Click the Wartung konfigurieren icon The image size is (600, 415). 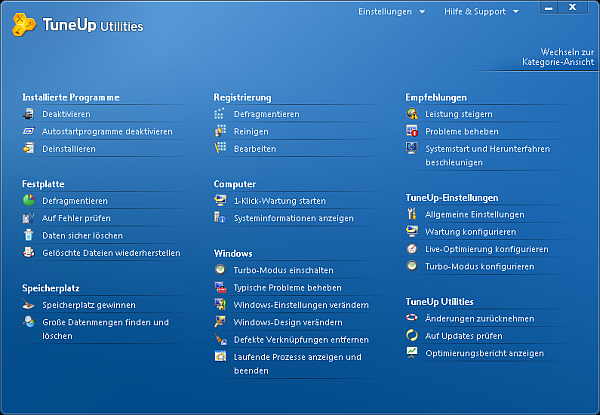pyautogui.click(x=412, y=231)
